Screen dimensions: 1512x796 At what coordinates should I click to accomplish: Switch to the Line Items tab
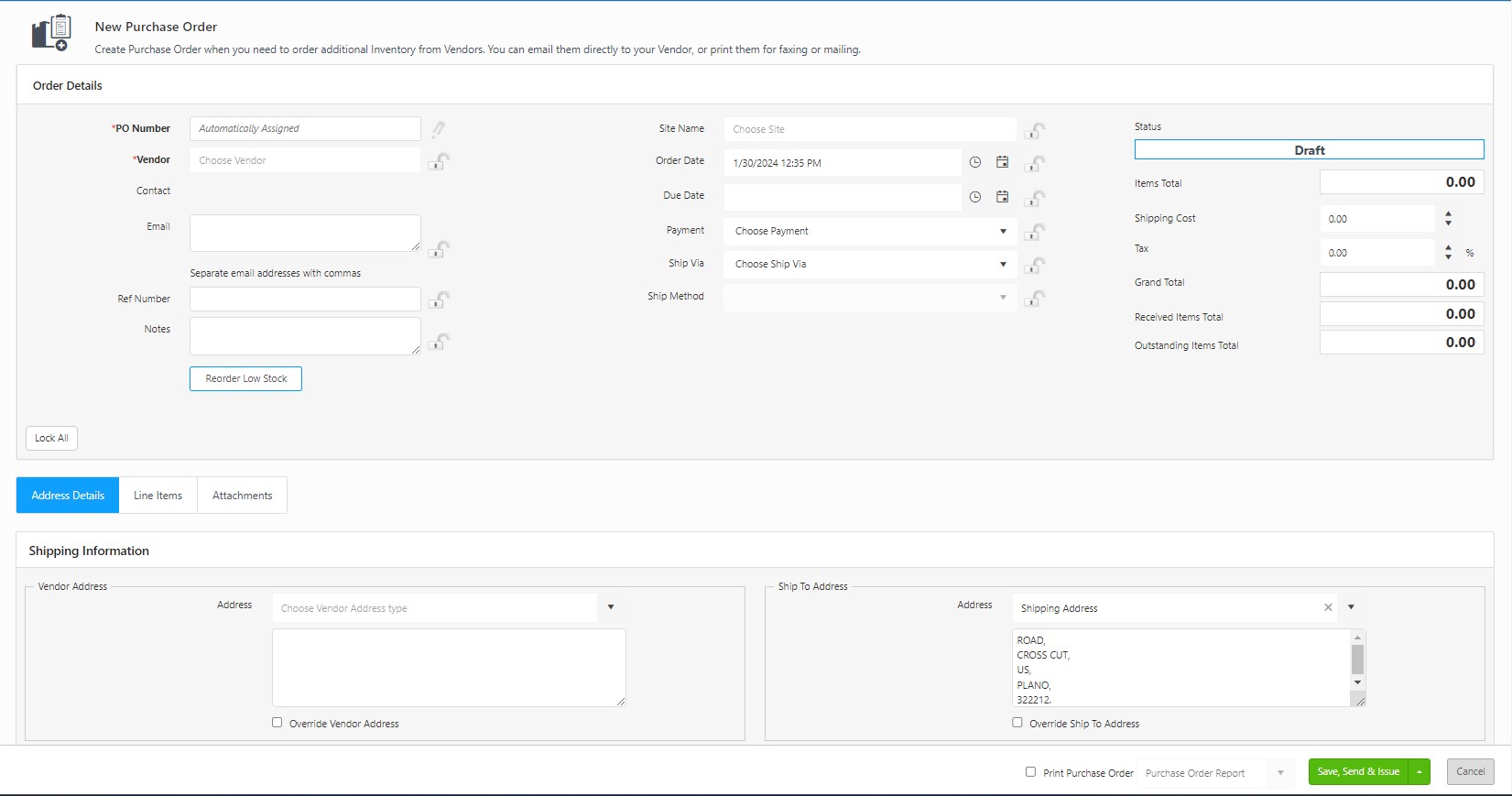tap(158, 496)
